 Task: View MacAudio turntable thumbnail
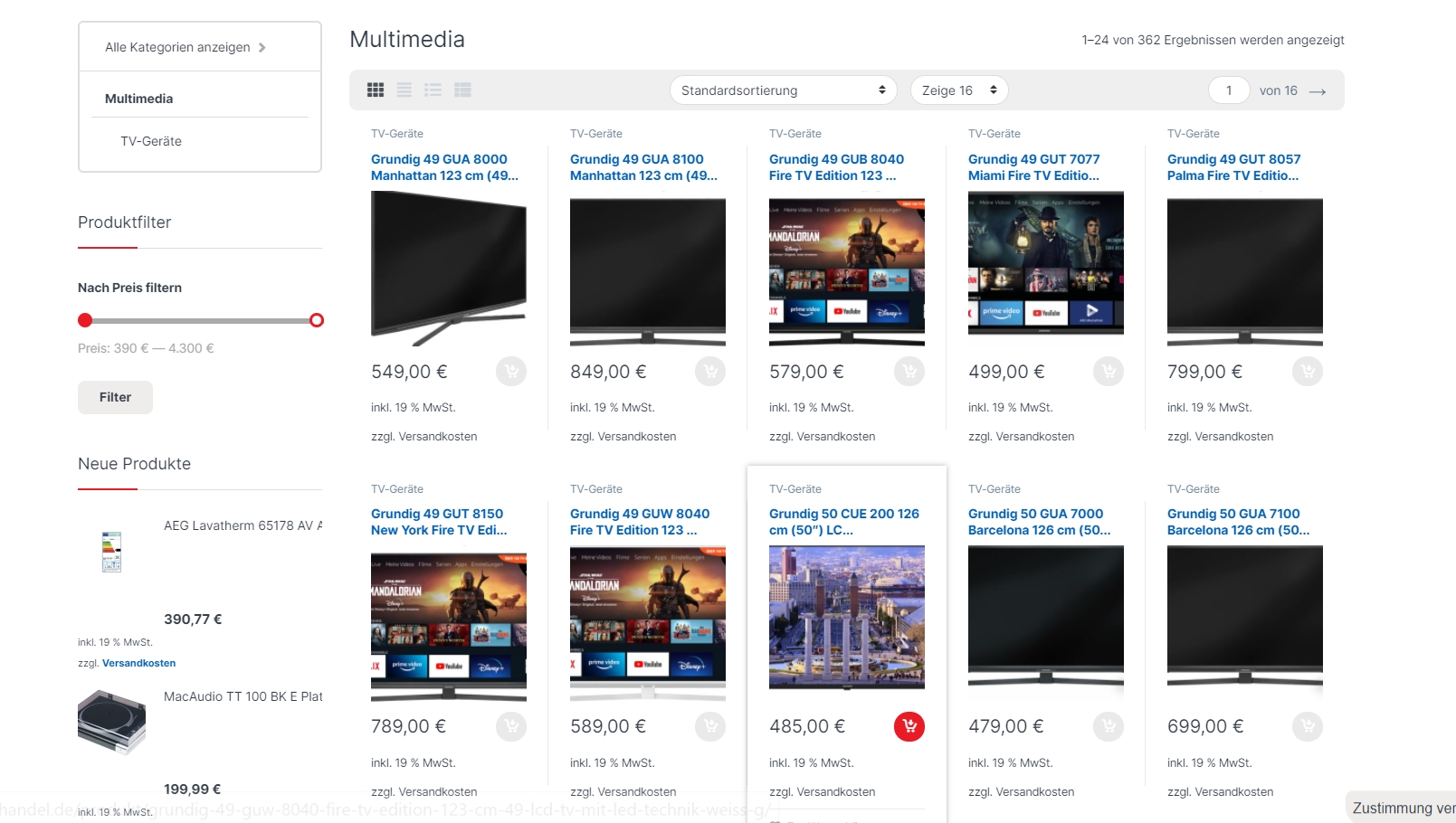tap(111, 722)
